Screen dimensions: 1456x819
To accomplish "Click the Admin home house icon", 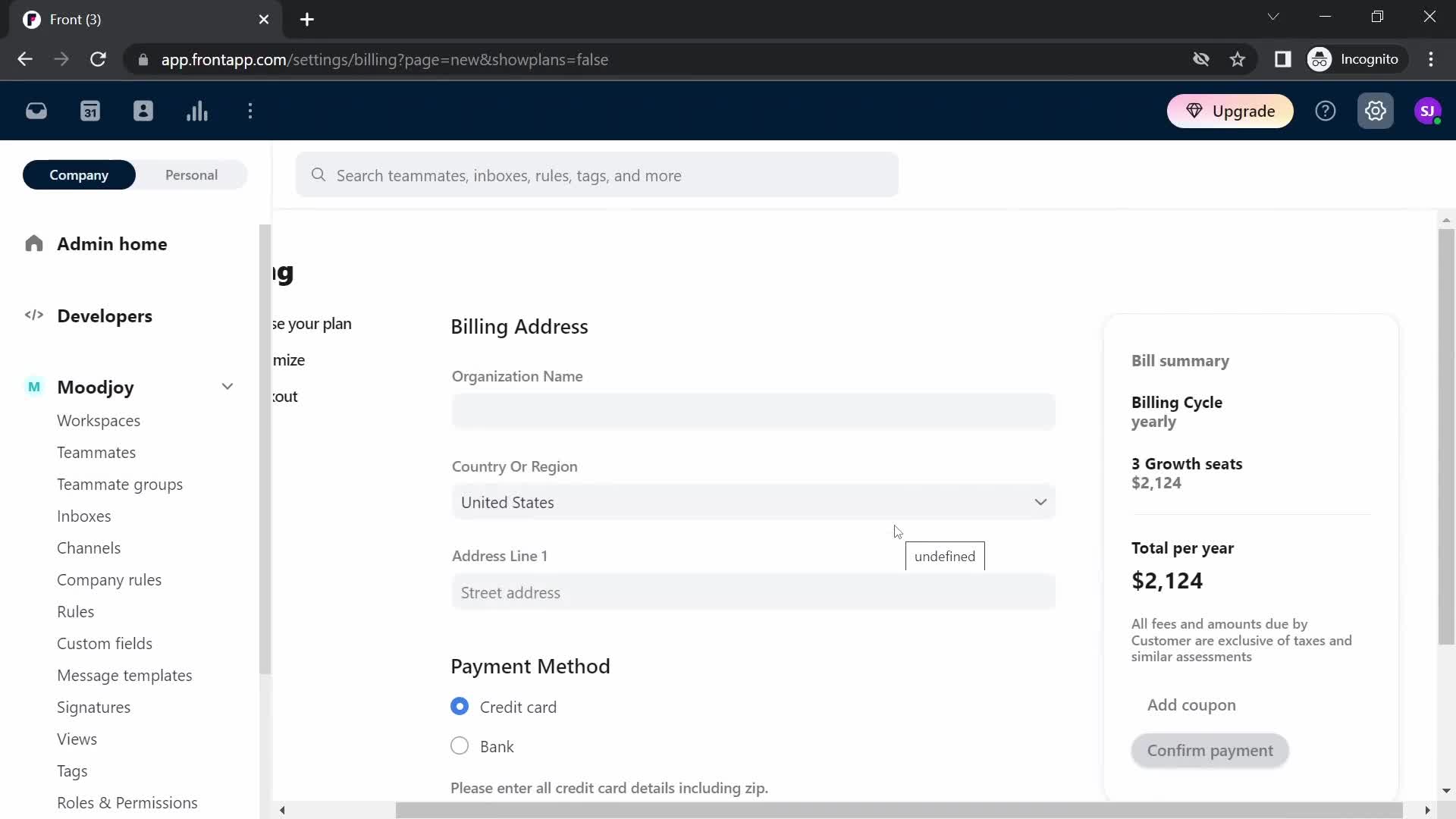I will coord(34,243).
